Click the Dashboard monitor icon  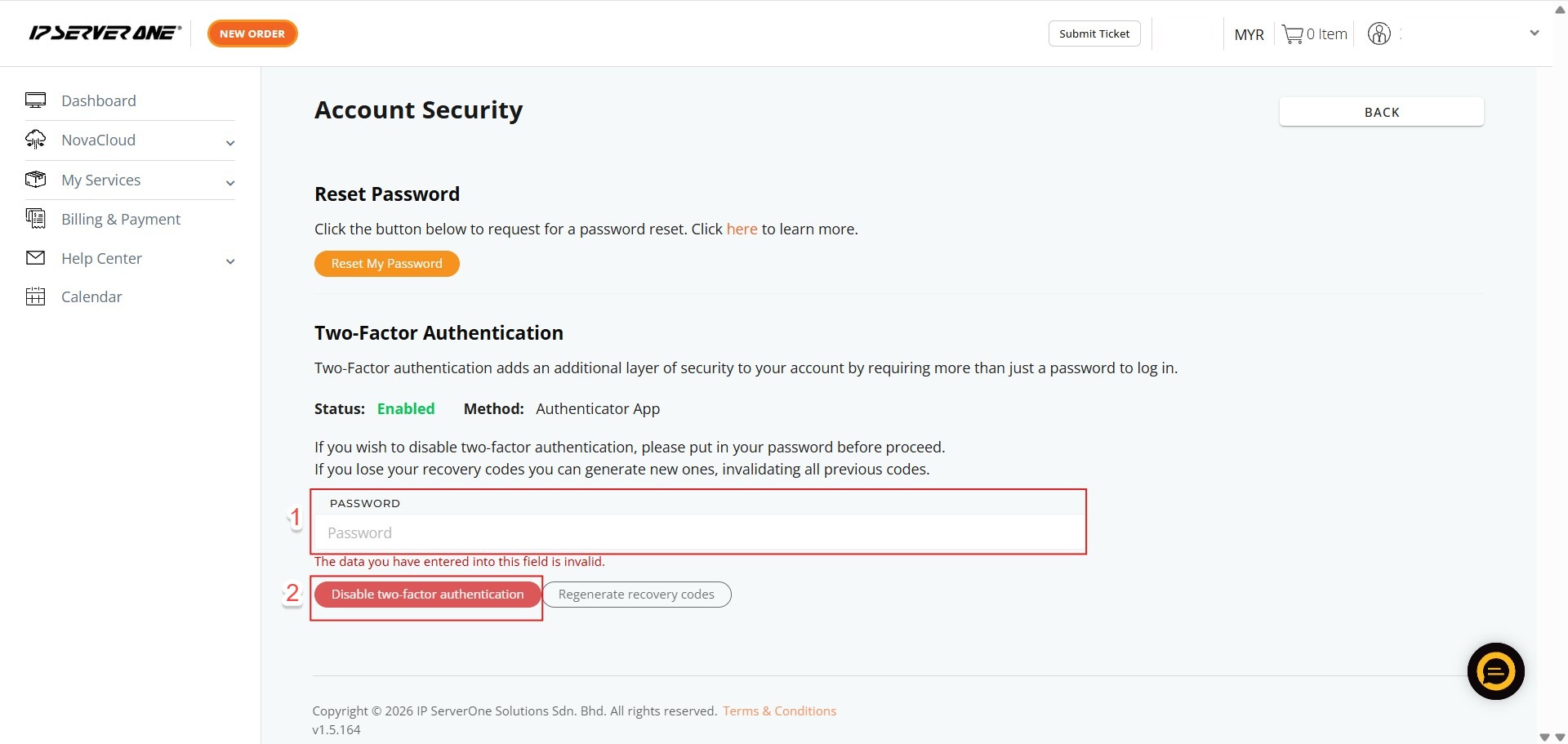[x=35, y=100]
